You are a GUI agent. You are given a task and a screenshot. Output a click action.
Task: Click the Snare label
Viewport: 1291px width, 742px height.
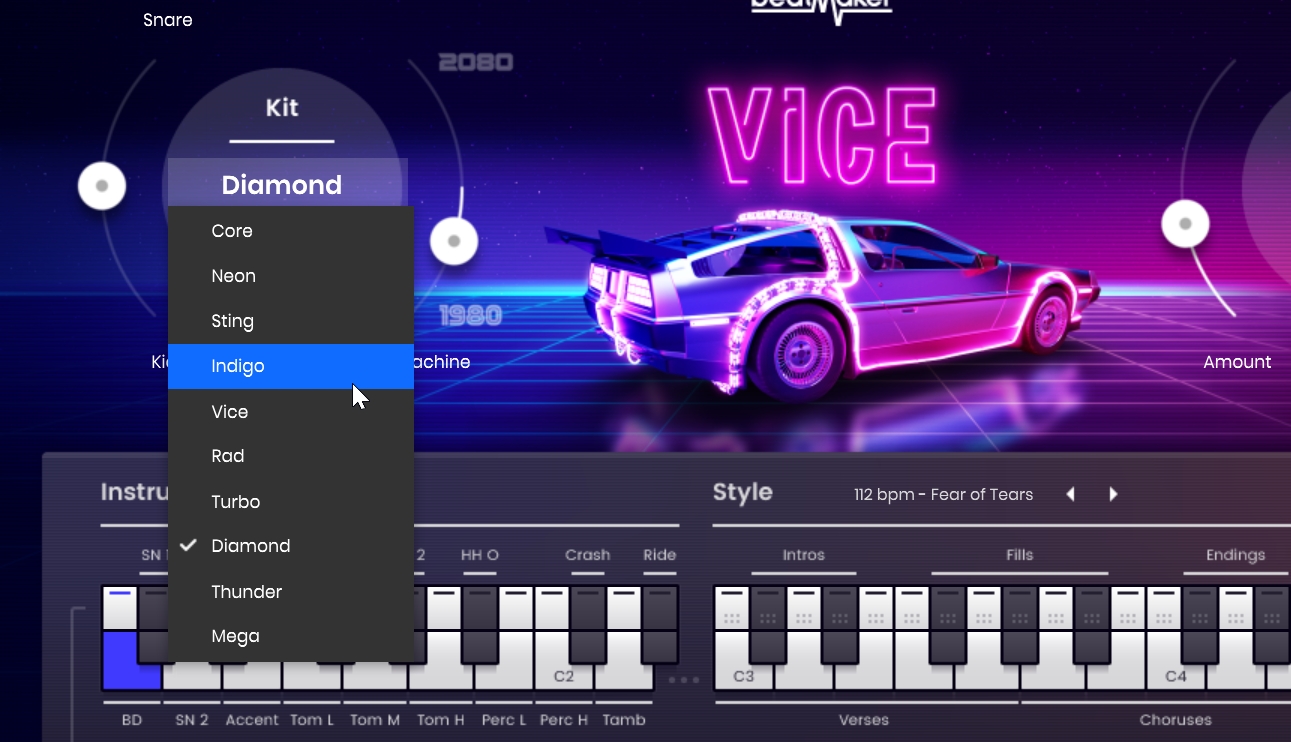168,20
